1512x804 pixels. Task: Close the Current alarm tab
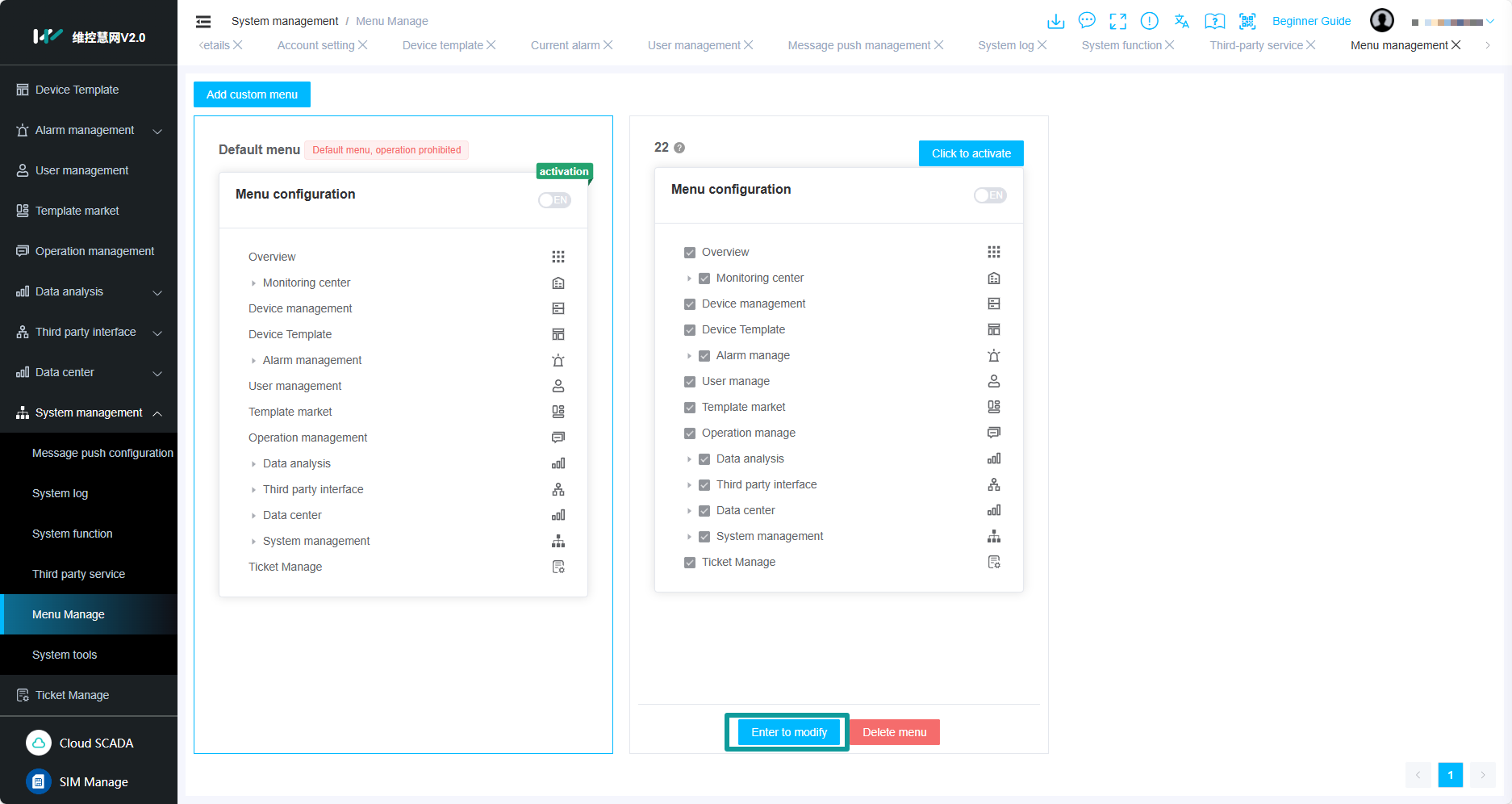[608, 45]
